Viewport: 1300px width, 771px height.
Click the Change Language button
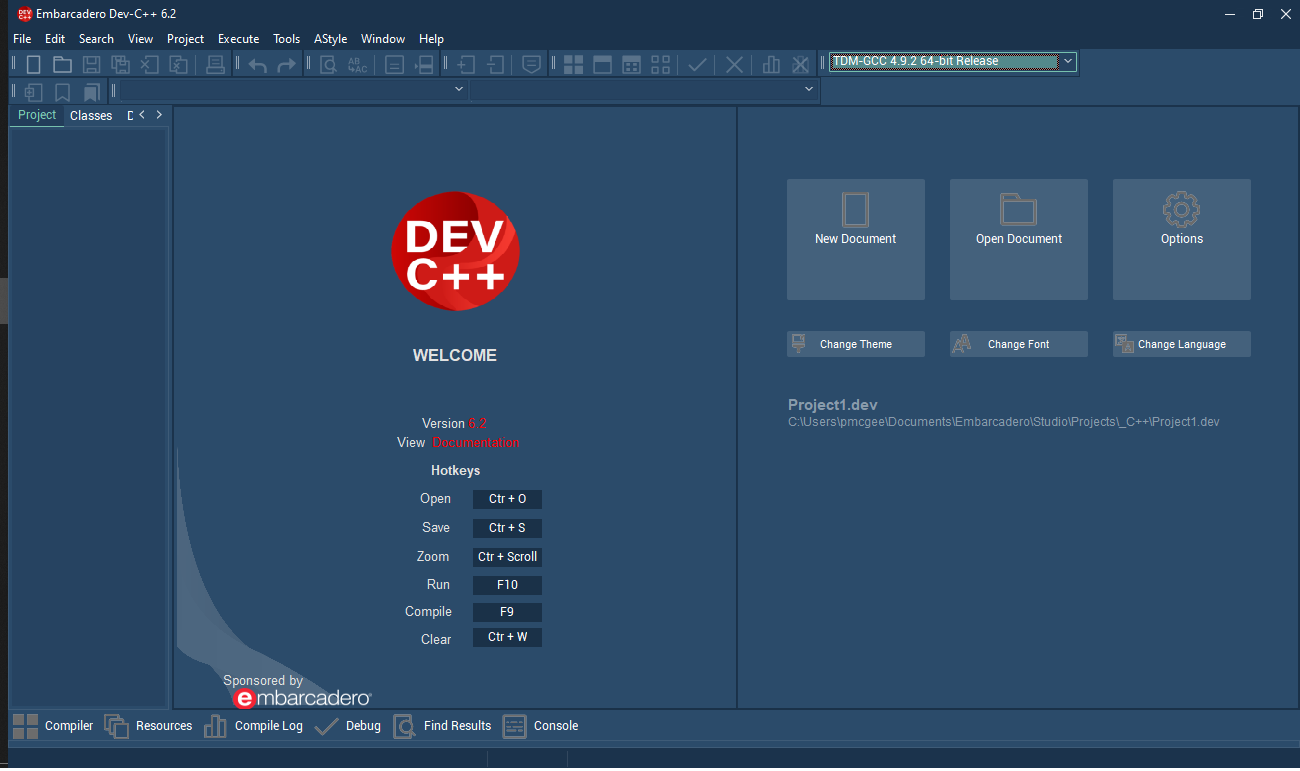pos(1182,344)
